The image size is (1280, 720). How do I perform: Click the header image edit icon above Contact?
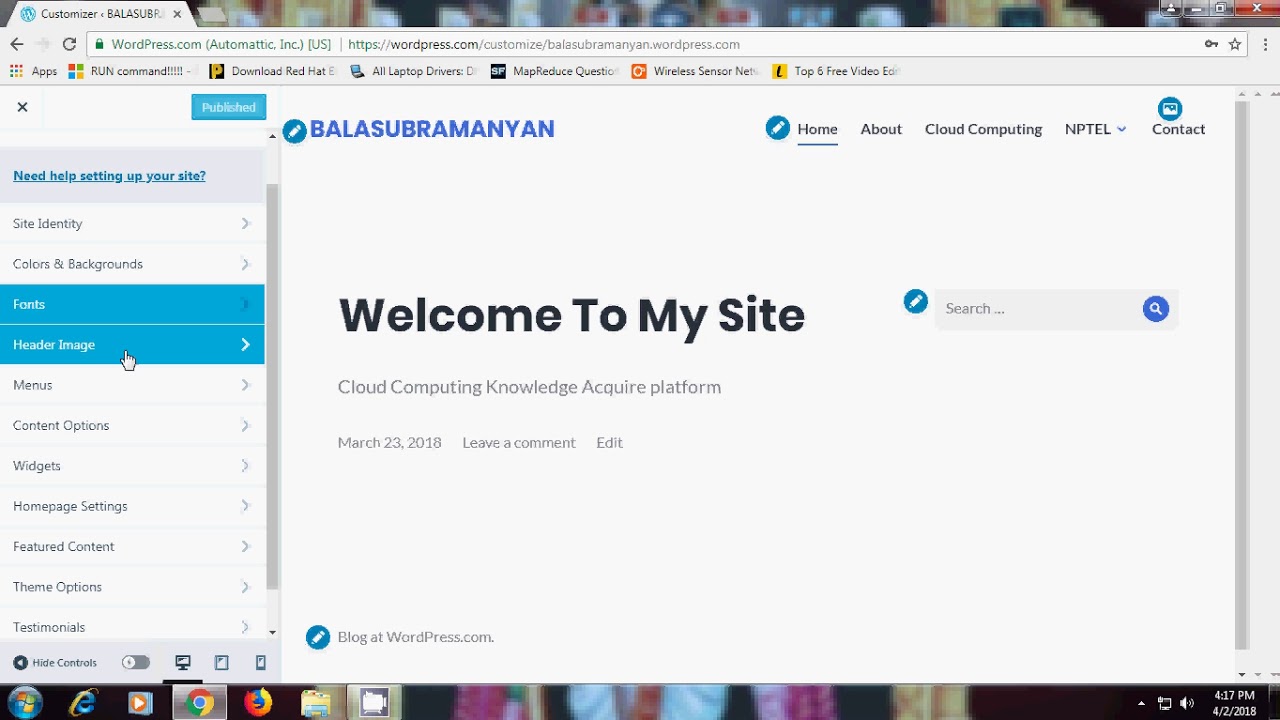tap(1170, 108)
